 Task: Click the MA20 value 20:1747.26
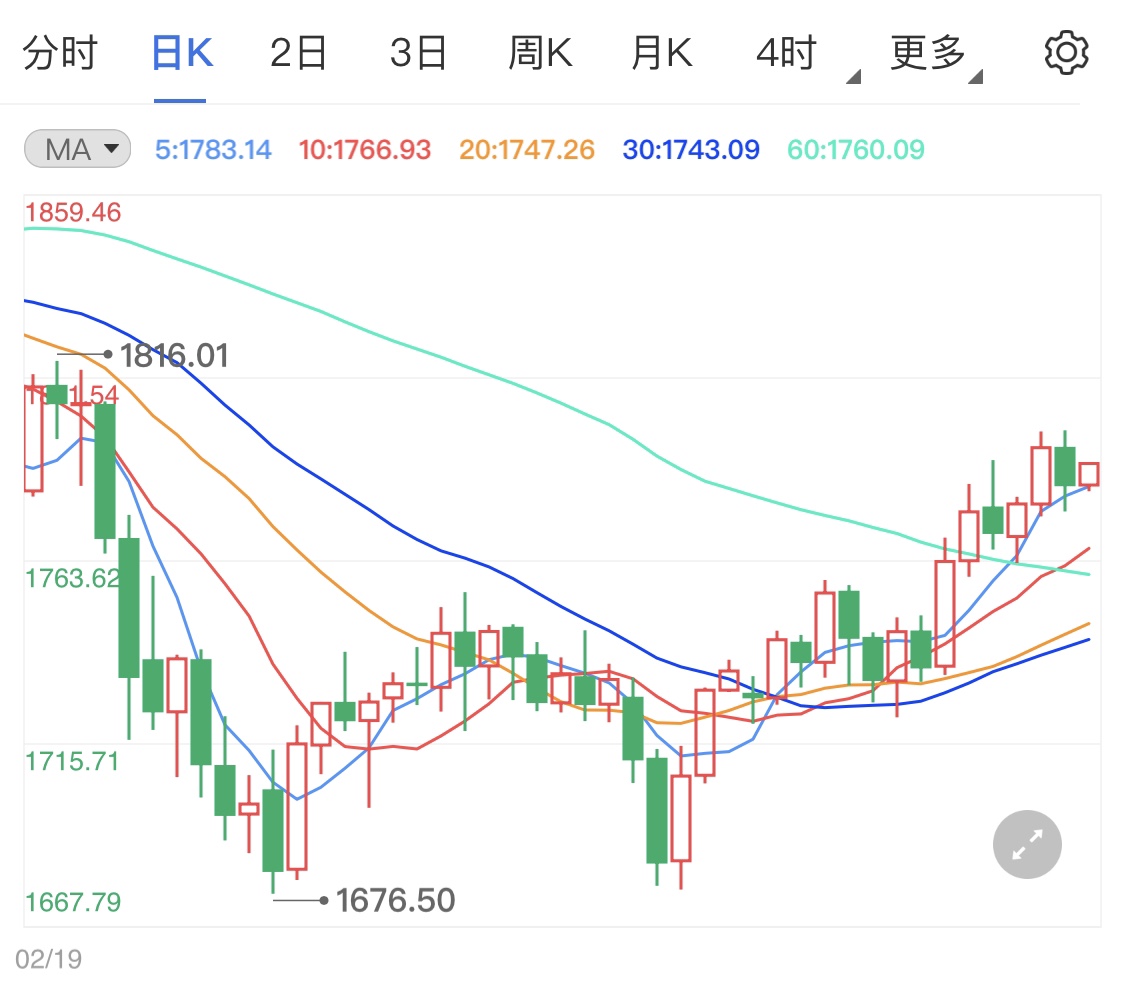[x=527, y=150]
